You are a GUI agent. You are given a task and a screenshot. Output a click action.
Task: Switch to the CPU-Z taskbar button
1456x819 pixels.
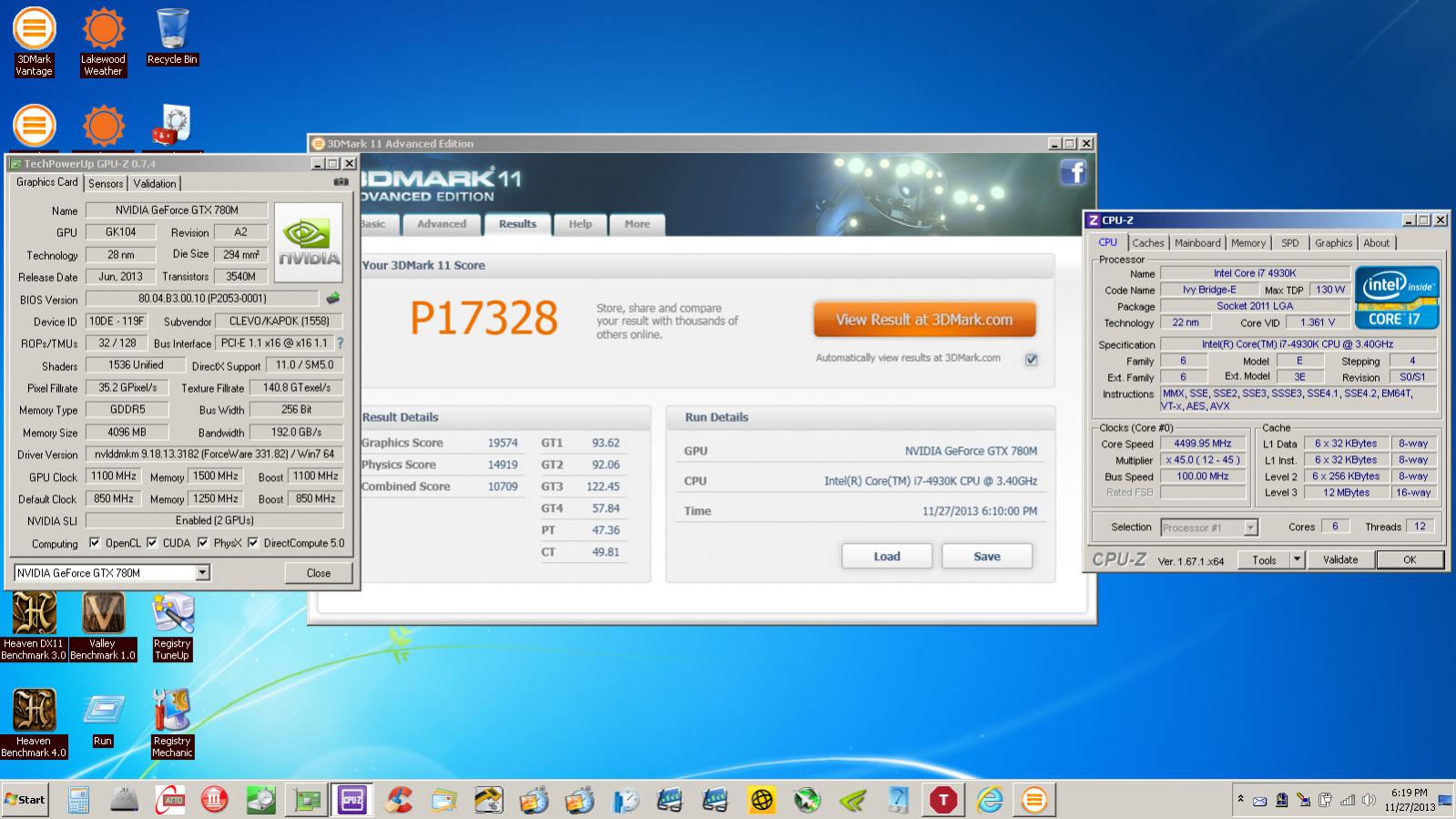(x=351, y=800)
